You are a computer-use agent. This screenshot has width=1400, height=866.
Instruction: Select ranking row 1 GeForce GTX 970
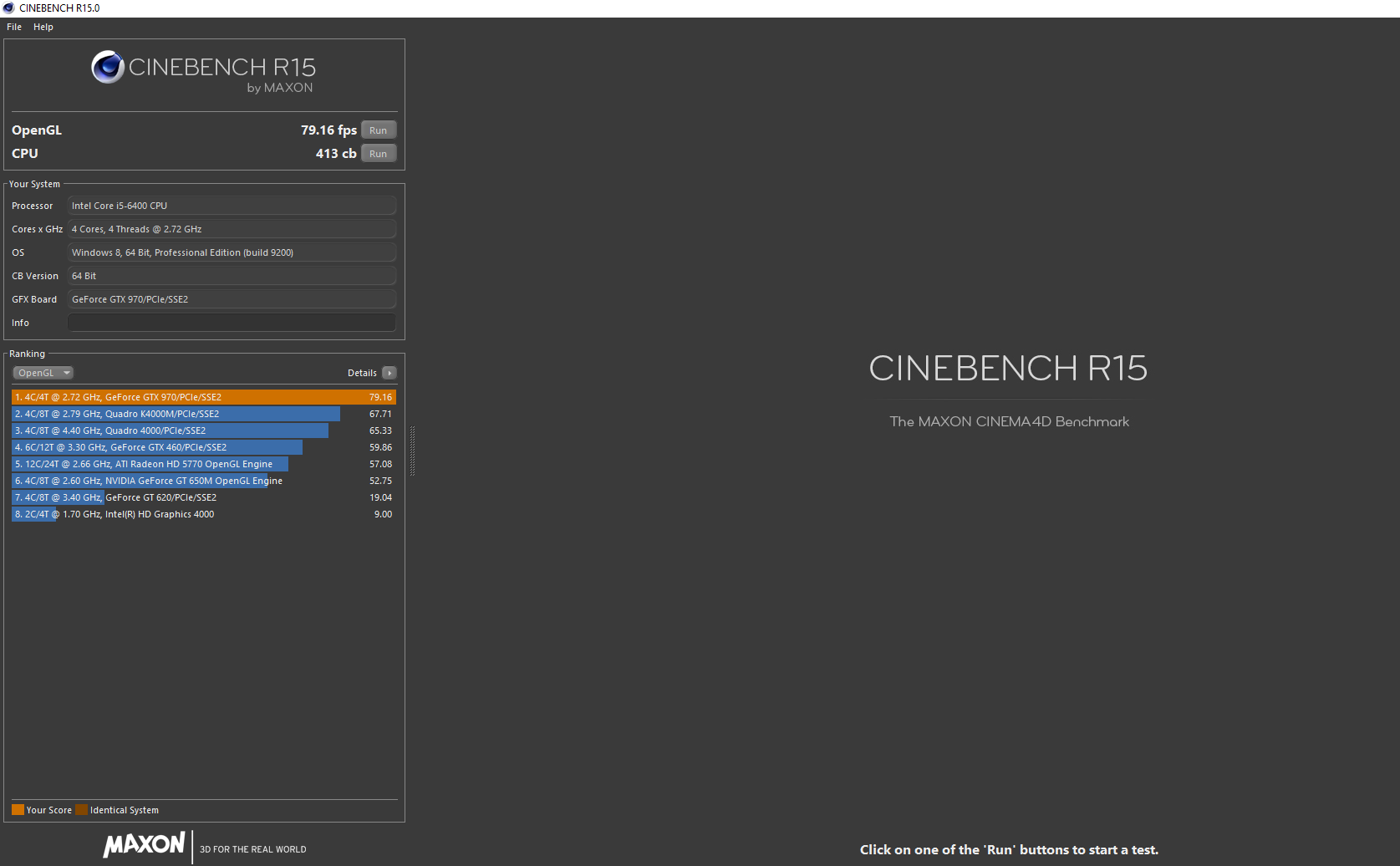[204, 397]
